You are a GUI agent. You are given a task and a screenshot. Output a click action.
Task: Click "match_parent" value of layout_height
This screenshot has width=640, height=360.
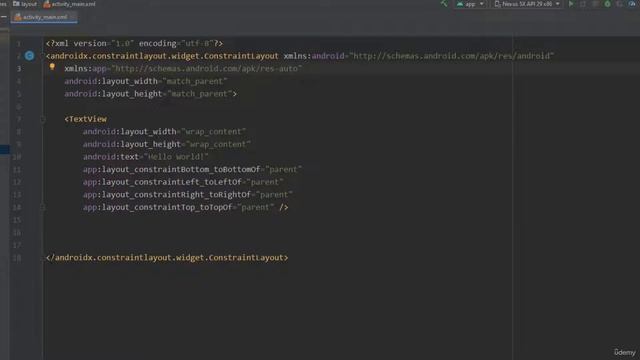[200, 94]
